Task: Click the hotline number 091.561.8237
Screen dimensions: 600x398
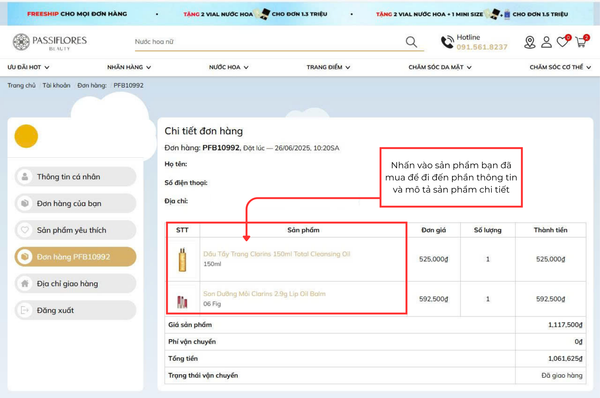Action: (482, 47)
